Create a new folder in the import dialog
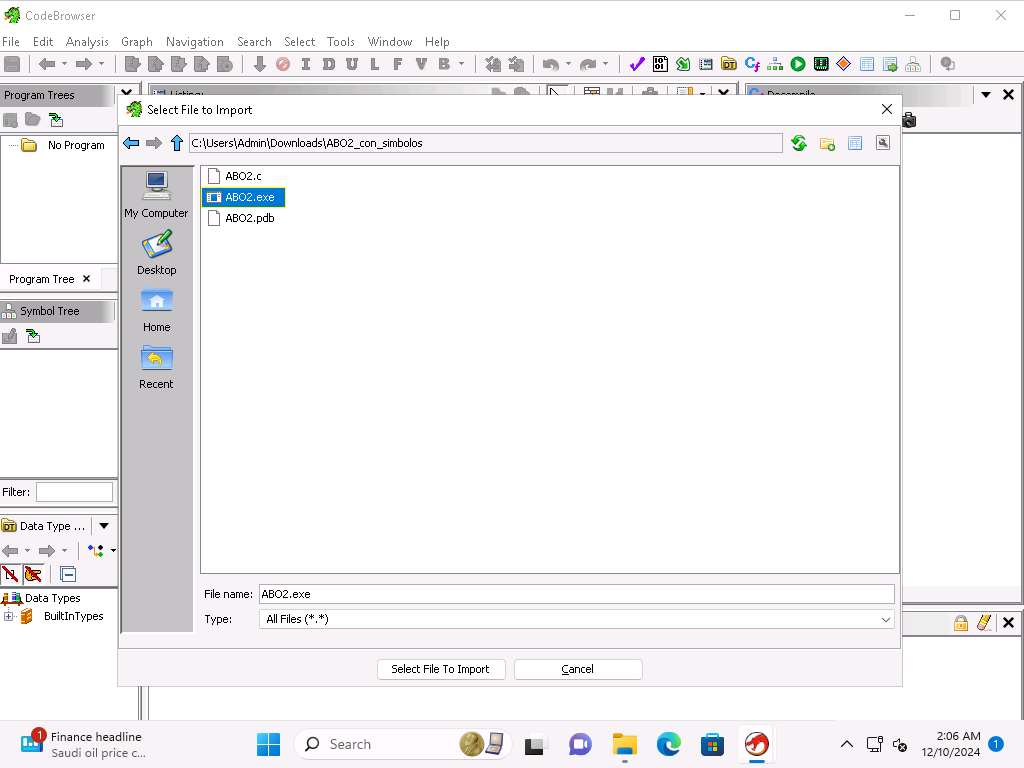The height and width of the screenshot is (768, 1024). coord(827,143)
